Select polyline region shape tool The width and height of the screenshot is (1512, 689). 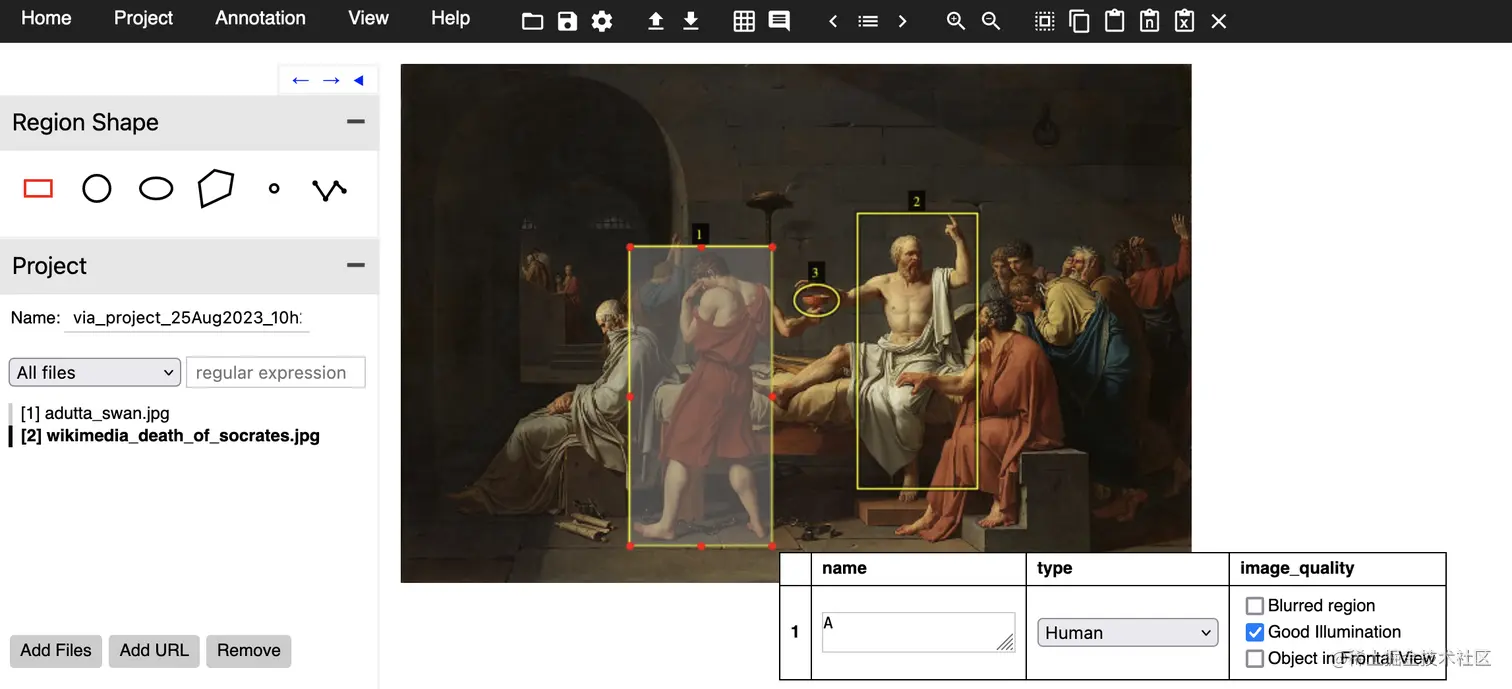pyautogui.click(x=329, y=189)
